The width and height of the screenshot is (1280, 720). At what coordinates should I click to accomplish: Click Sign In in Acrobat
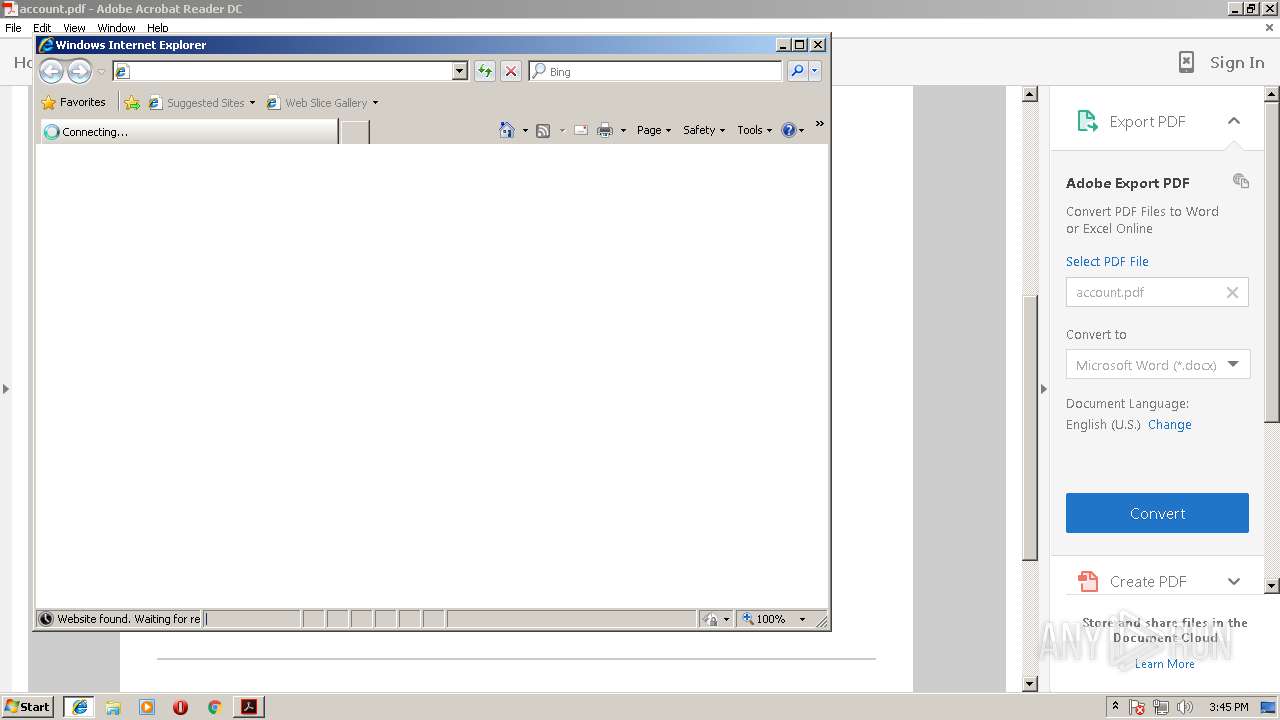click(1237, 62)
